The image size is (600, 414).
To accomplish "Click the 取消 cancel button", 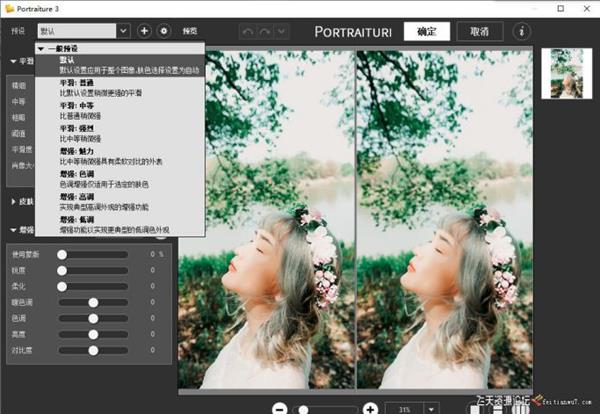I will coord(479,31).
